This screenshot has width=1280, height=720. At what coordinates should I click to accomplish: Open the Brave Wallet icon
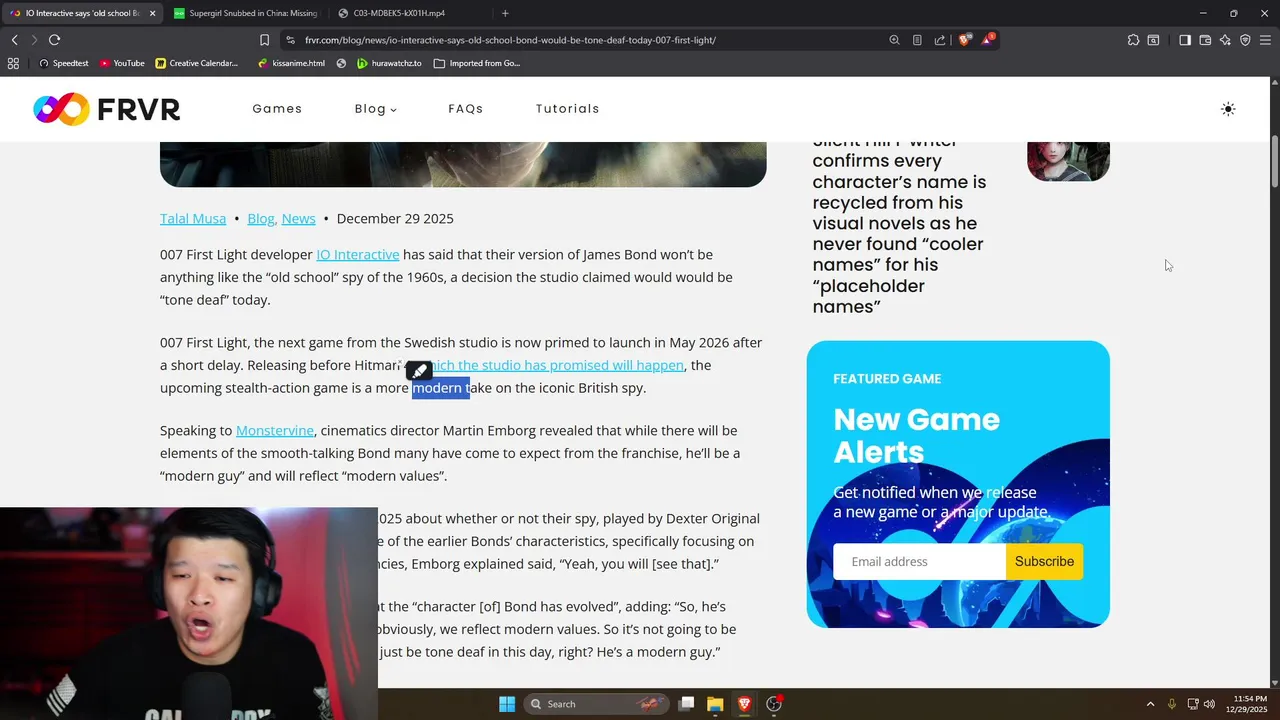tap(1205, 40)
